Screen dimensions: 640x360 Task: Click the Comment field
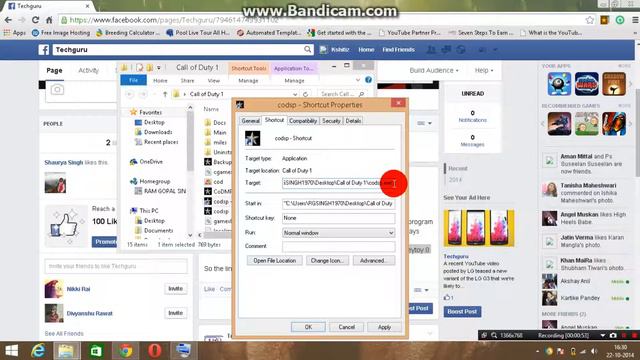338,246
